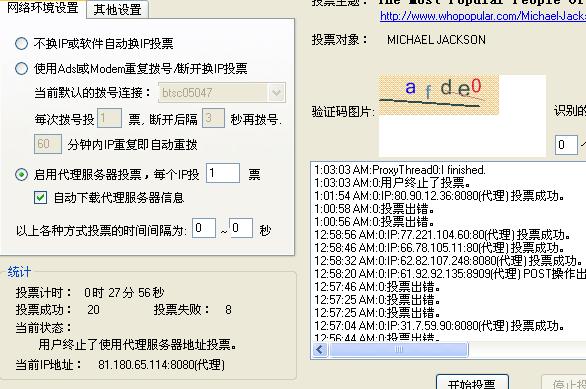Viewport: 586px width, 389px height.
Task: Click status text 用户终止了使用代理服务器地址投票
Action: pyautogui.click(x=138, y=344)
